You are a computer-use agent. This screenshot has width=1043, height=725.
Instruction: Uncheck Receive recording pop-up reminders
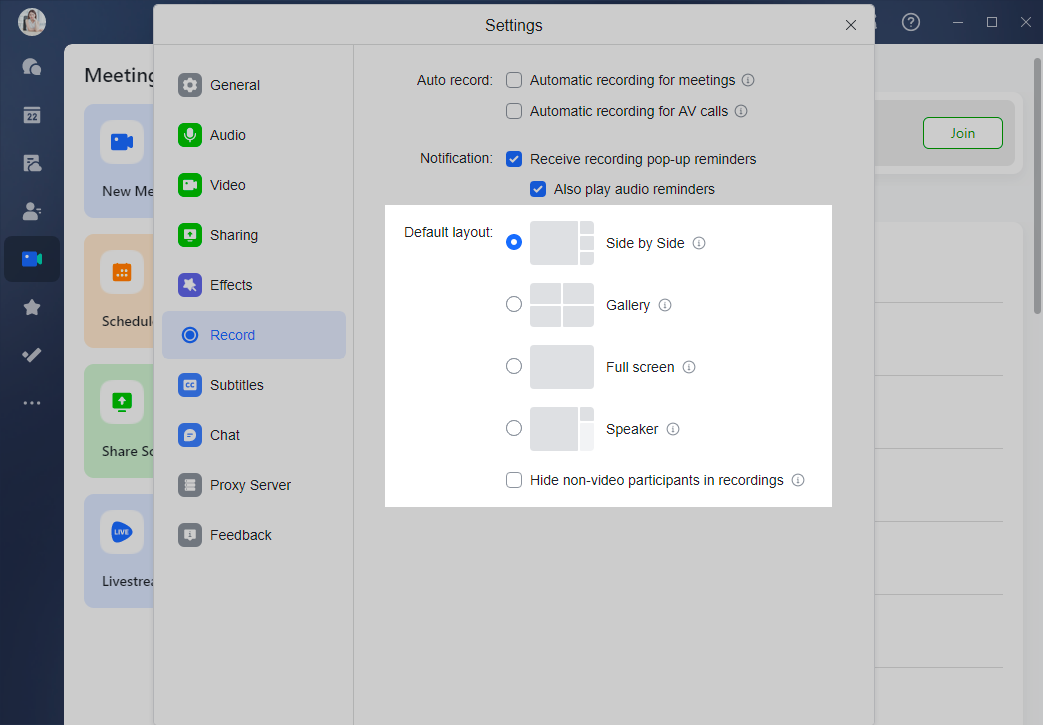point(514,159)
